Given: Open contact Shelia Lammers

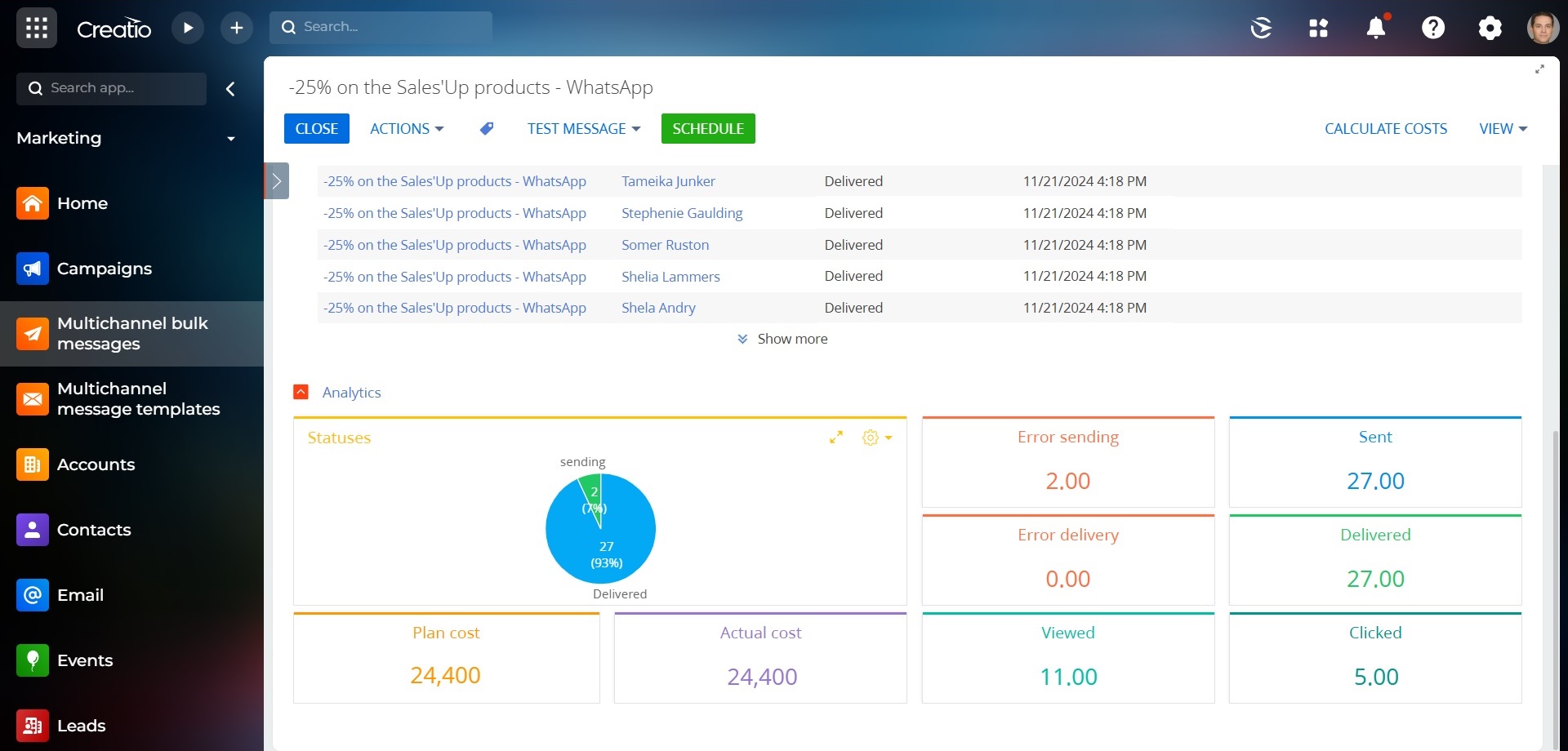Looking at the screenshot, I should pyautogui.click(x=670, y=277).
